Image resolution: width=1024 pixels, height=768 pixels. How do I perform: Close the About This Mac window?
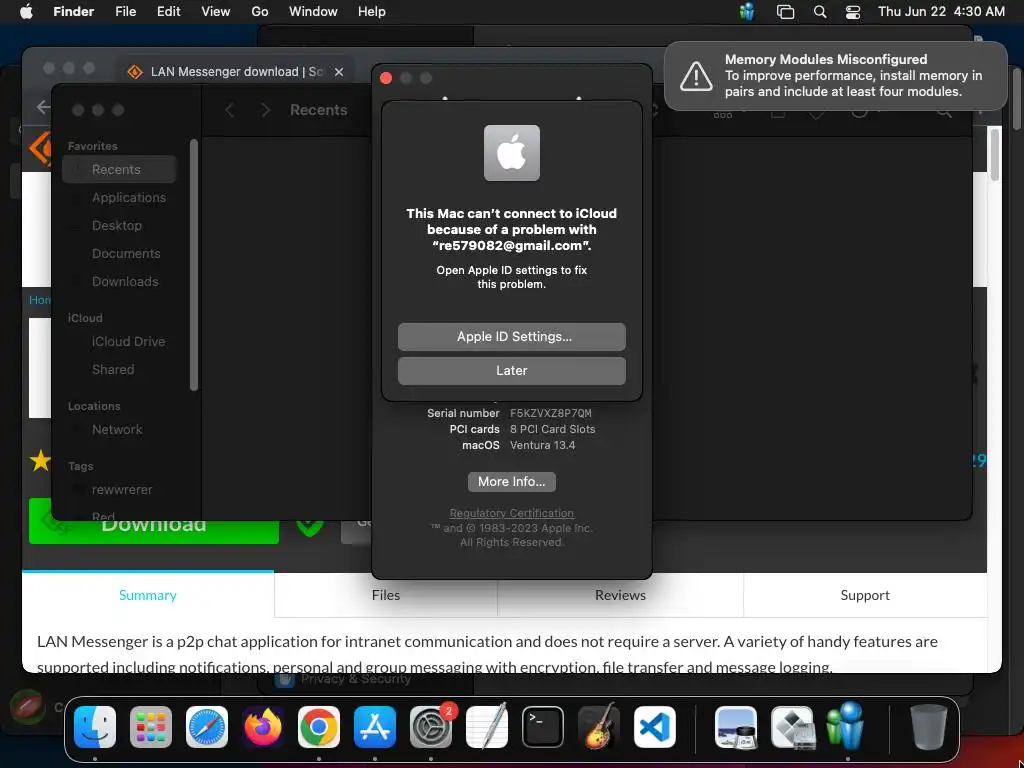pyautogui.click(x=386, y=78)
